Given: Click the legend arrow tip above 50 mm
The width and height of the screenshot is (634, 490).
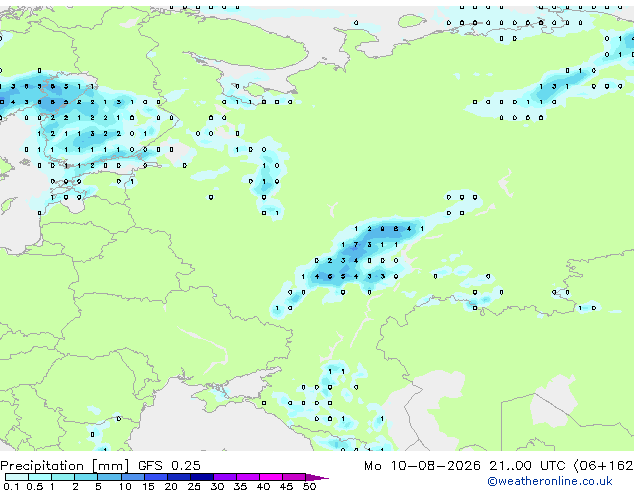Looking at the screenshot, I should point(317,477).
